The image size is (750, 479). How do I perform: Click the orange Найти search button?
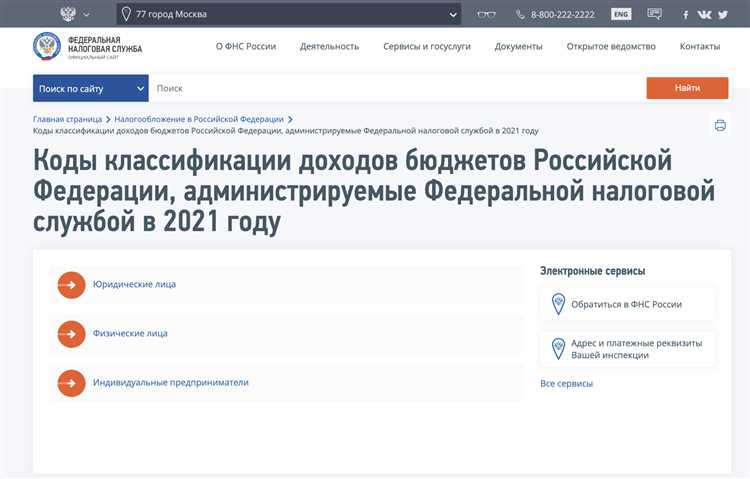(x=687, y=88)
